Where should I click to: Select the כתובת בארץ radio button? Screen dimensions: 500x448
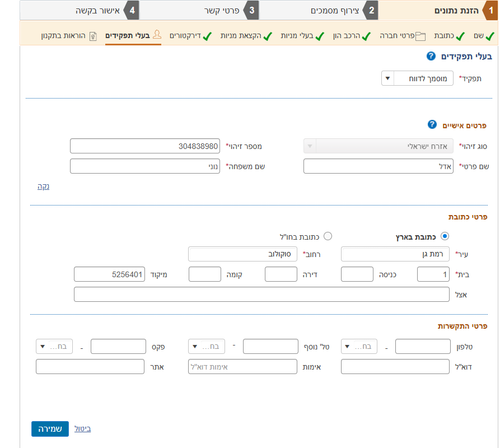click(445, 236)
